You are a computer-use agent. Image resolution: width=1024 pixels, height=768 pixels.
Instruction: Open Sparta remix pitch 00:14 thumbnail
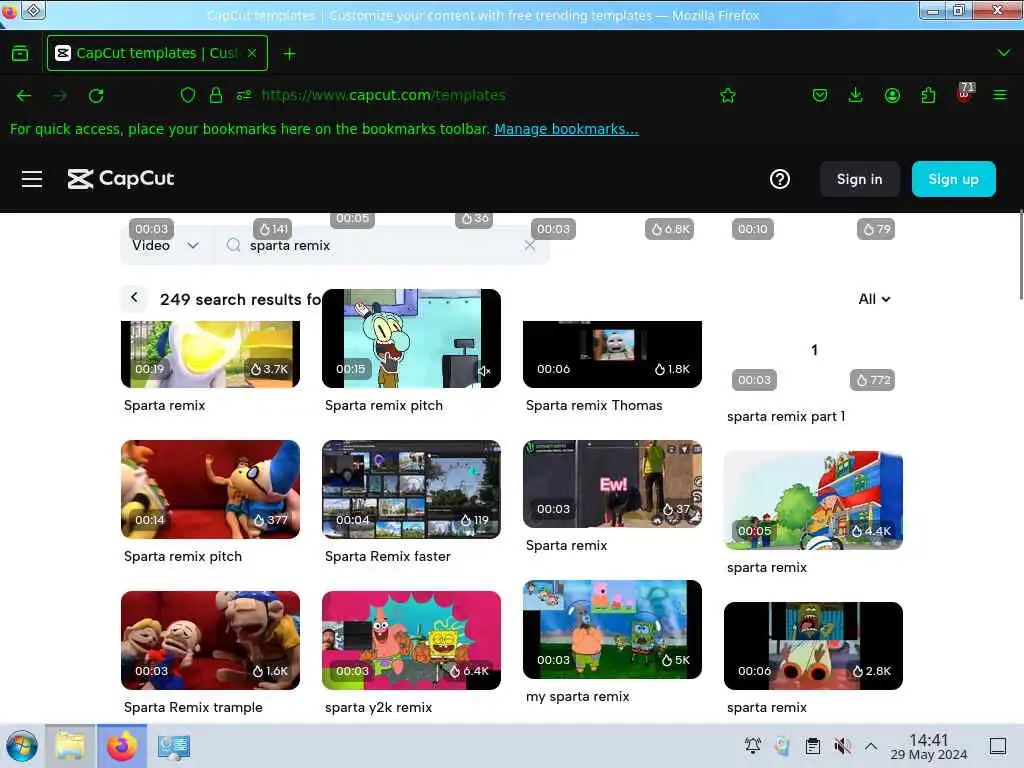210,489
